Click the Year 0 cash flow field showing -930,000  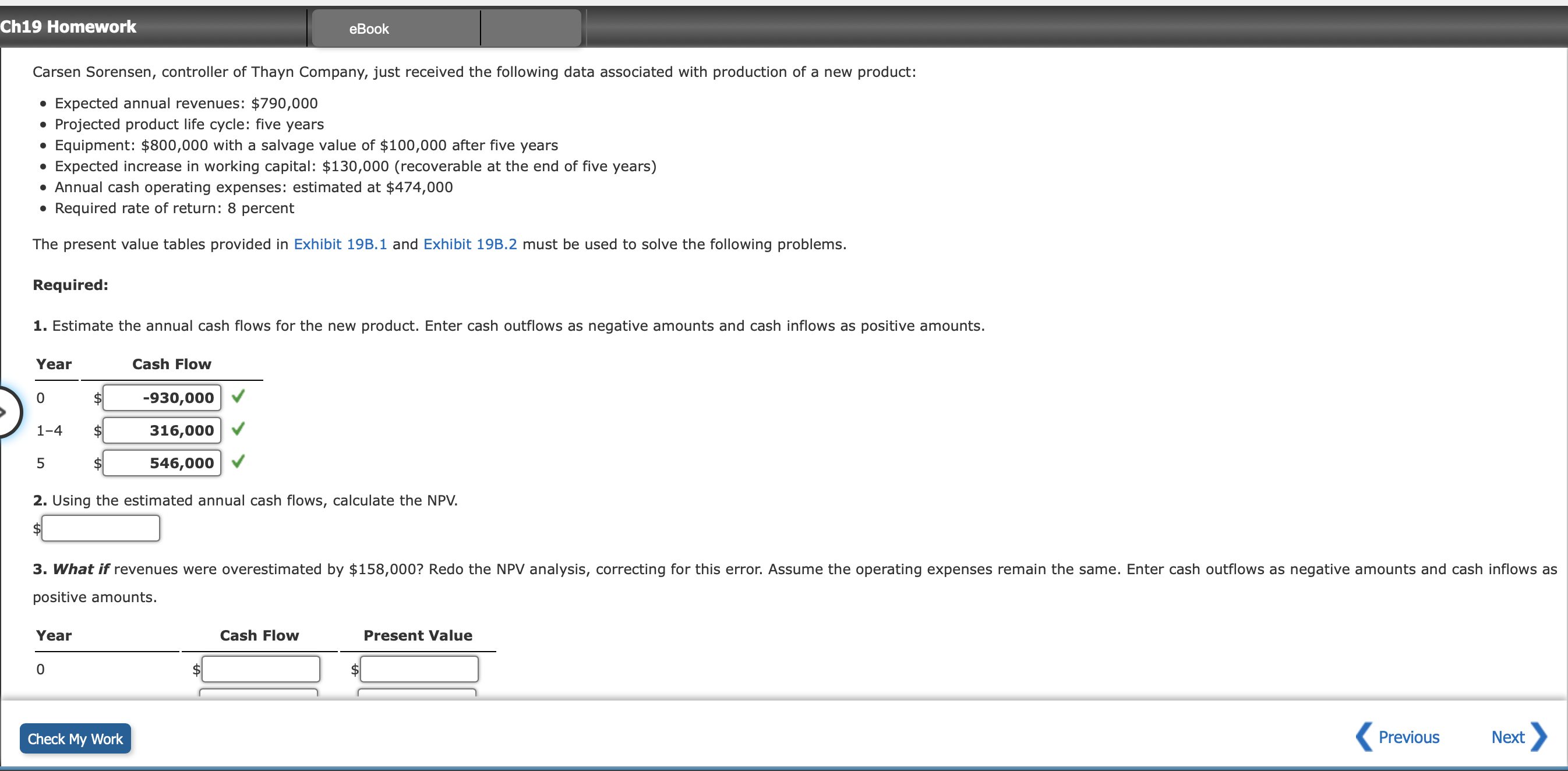pyautogui.click(x=162, y=398)
